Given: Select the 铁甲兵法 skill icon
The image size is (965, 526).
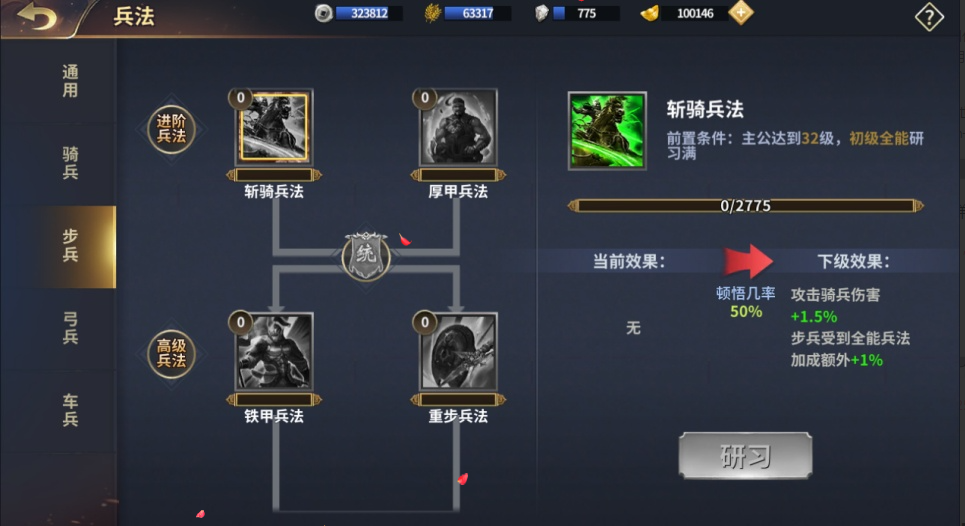Looking at the screenshot, I should pyautogui.click(x=274, y=351).
